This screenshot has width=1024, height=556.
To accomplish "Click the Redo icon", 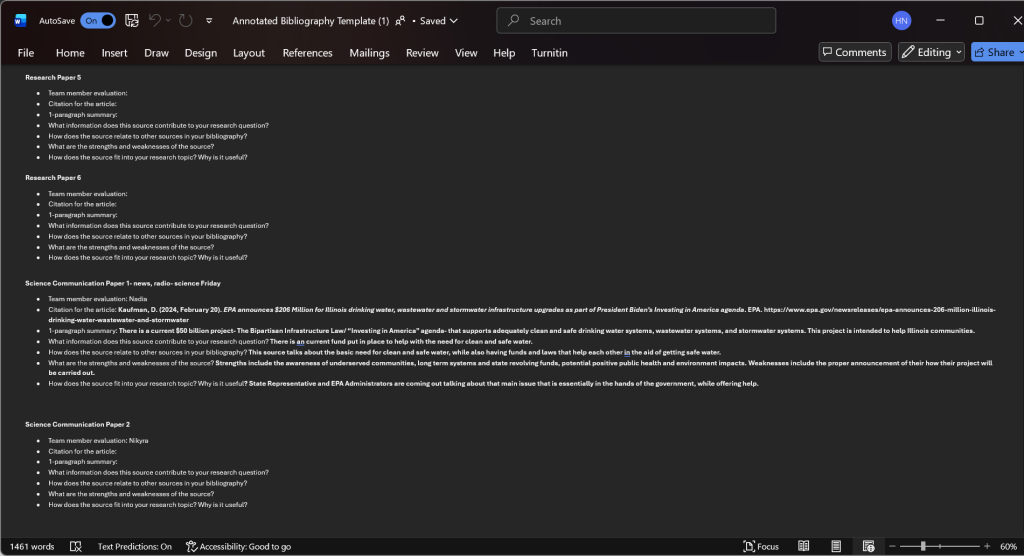I will [x=186, y=20].
